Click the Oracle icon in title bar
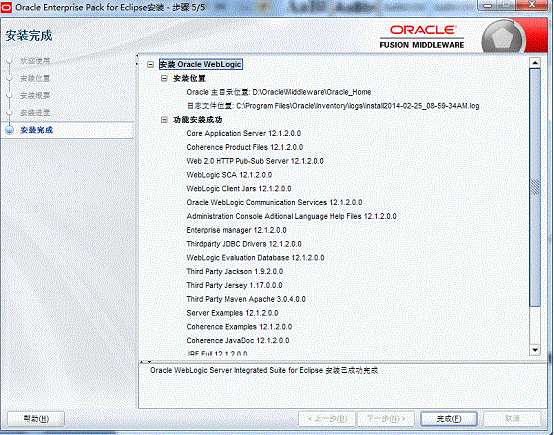 [6, 7]
